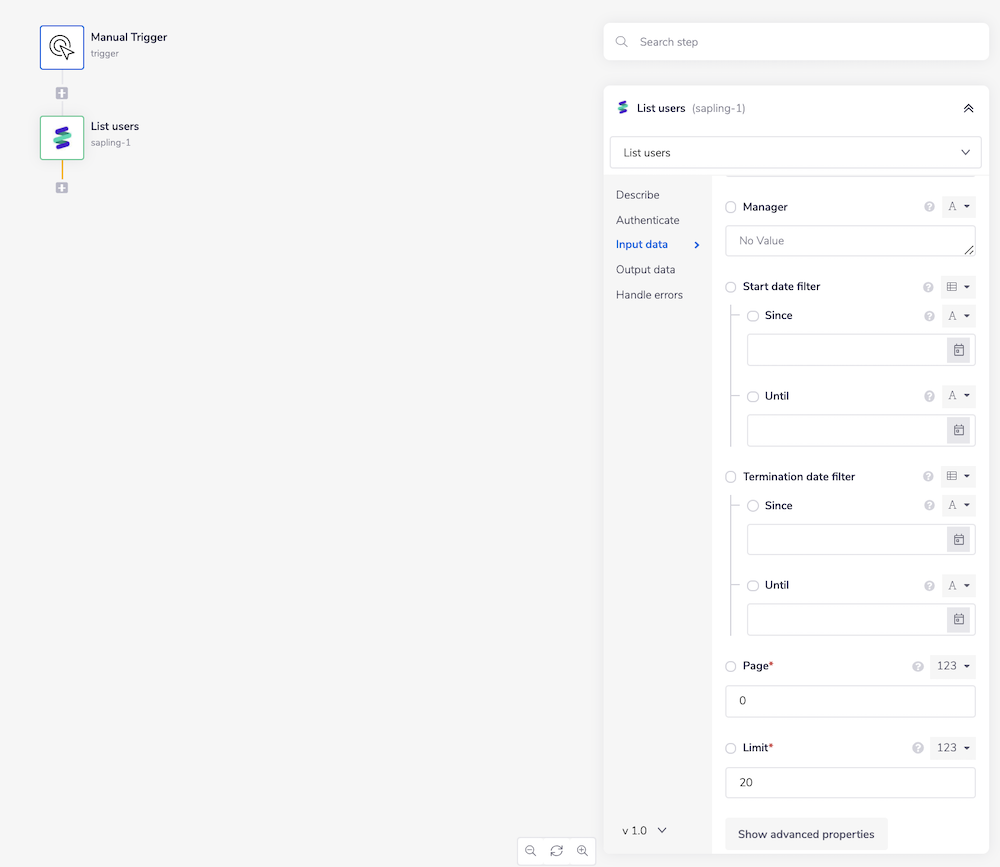This screenshot has height=867, width=1000.
Task: Click the plus icon below List users node
Action: pyautogui.click(x=62, y=188)
